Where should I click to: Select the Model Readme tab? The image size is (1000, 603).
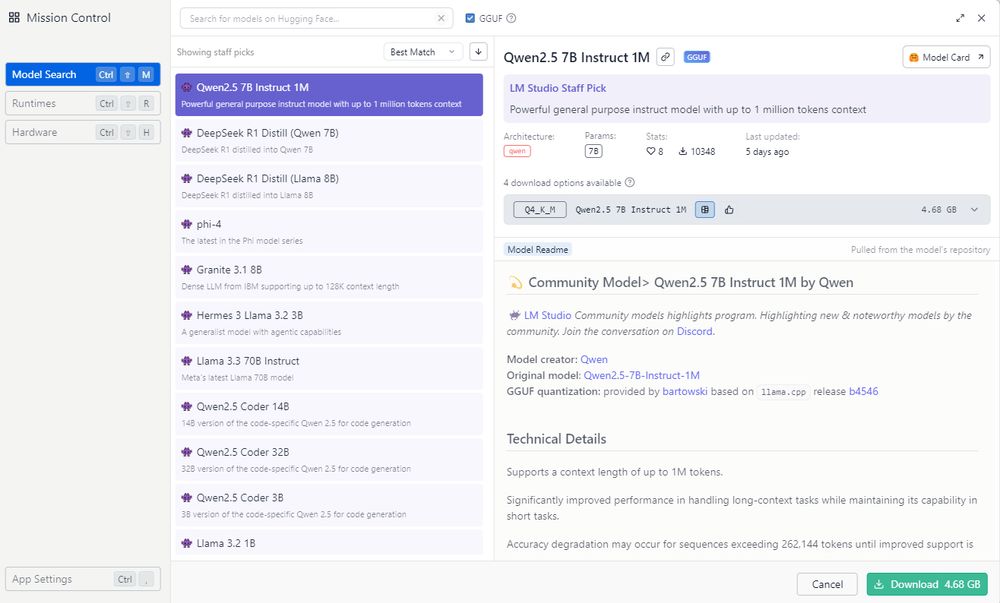coord(538,249)
